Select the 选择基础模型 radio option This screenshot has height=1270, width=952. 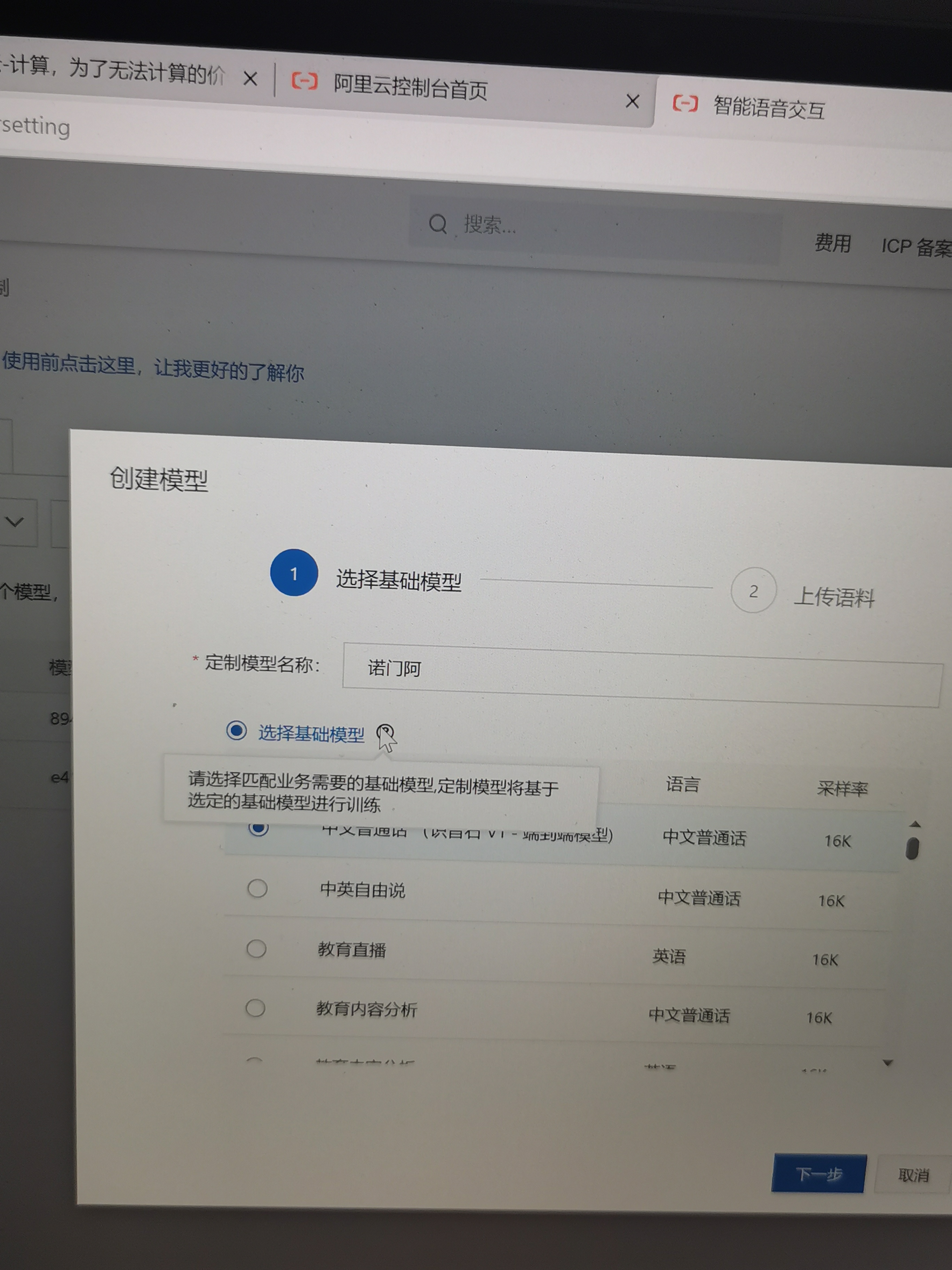[x=236, y=730]
